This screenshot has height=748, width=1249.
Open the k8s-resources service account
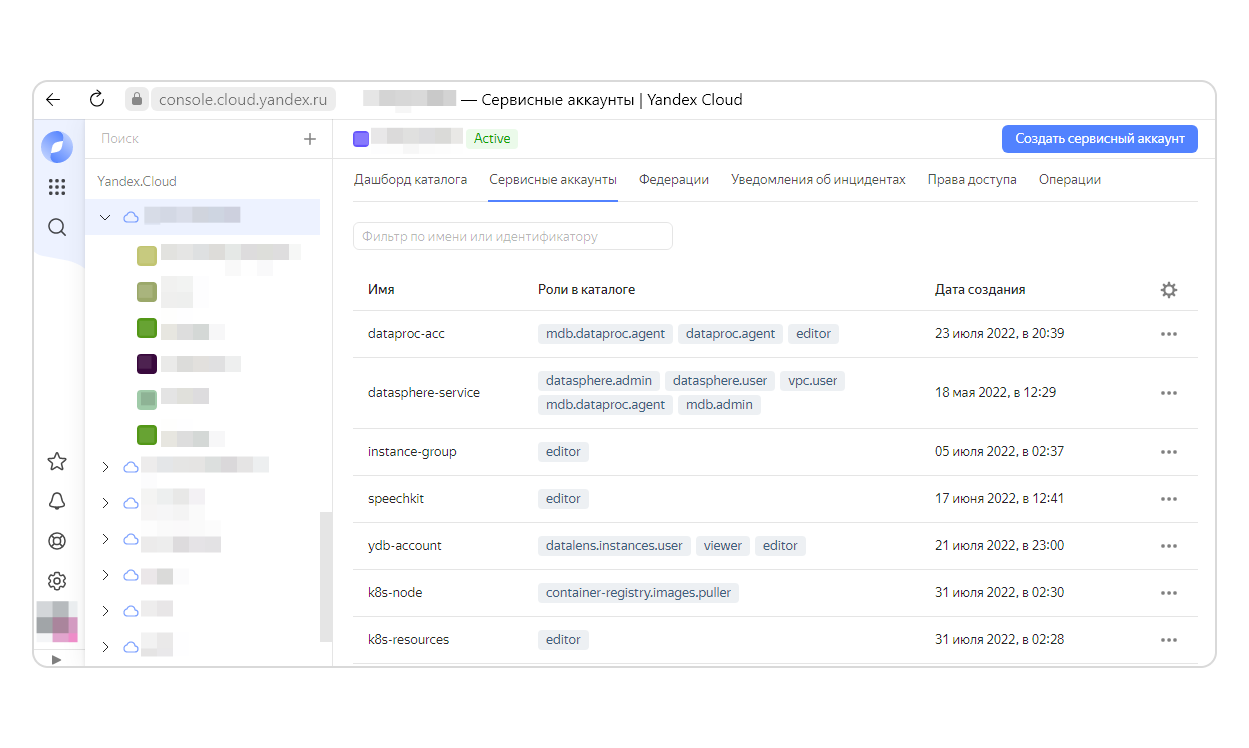408,640
